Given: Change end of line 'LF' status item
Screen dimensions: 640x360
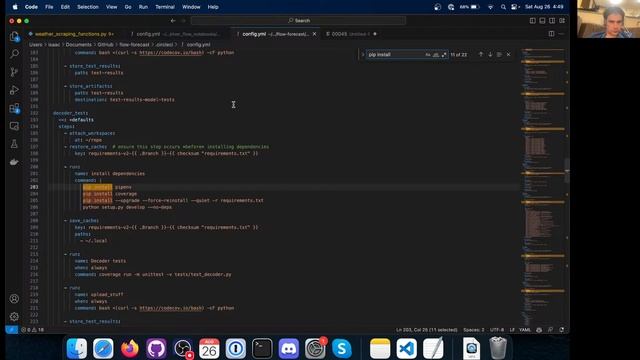Looking at the screenshot, I should [512, 330].
